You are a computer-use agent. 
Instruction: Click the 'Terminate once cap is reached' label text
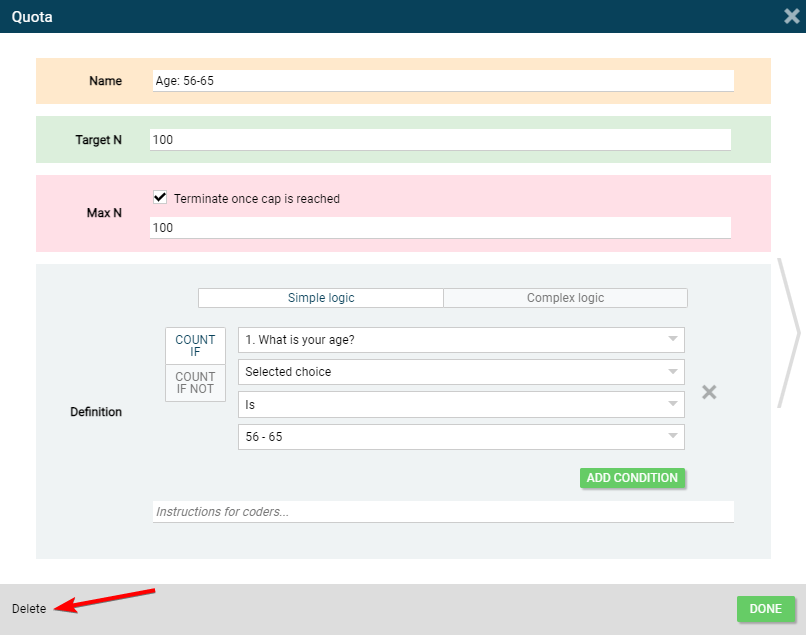tap(257, 199)
